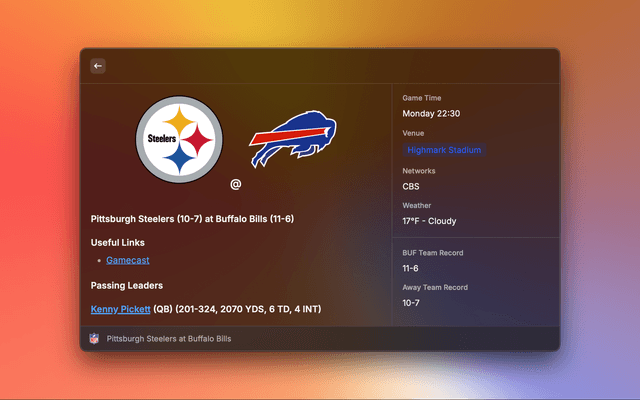Select the Highmark Stadium venue tag
This screenshot has width=640, height=400.
click(x=444, y=150)
